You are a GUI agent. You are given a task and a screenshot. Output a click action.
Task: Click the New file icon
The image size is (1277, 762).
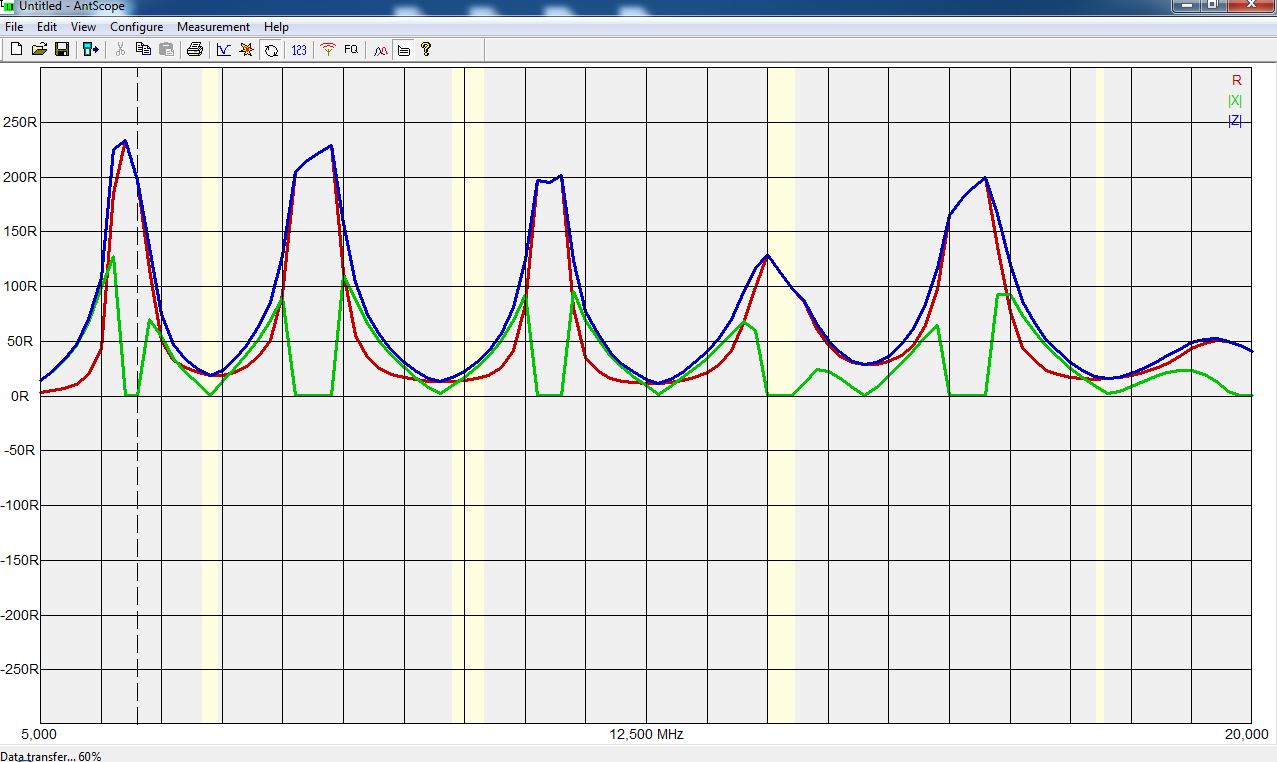17,49
